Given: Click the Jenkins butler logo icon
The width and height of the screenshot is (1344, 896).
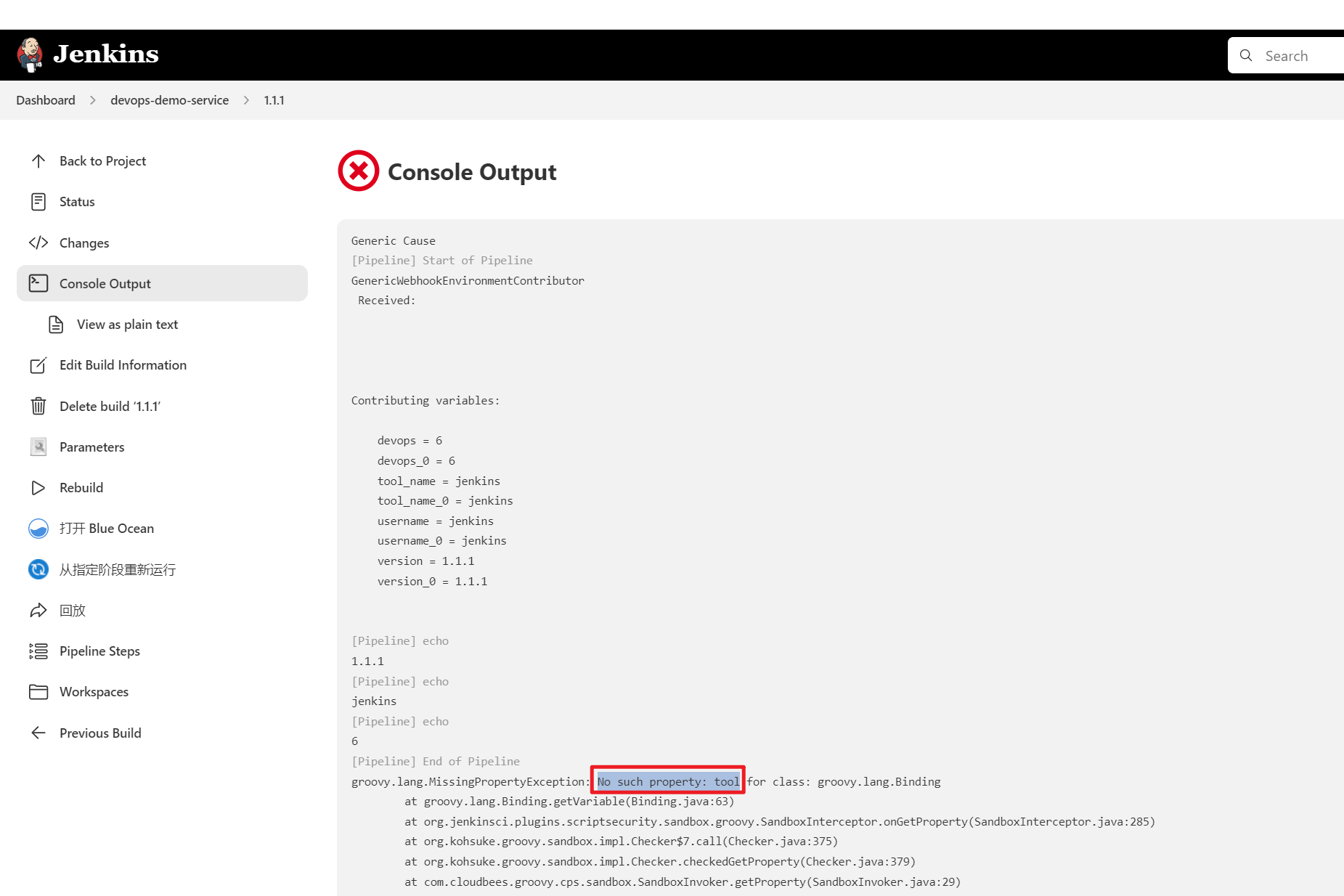Looking at the screenshot, I should (x=30, y=55).
